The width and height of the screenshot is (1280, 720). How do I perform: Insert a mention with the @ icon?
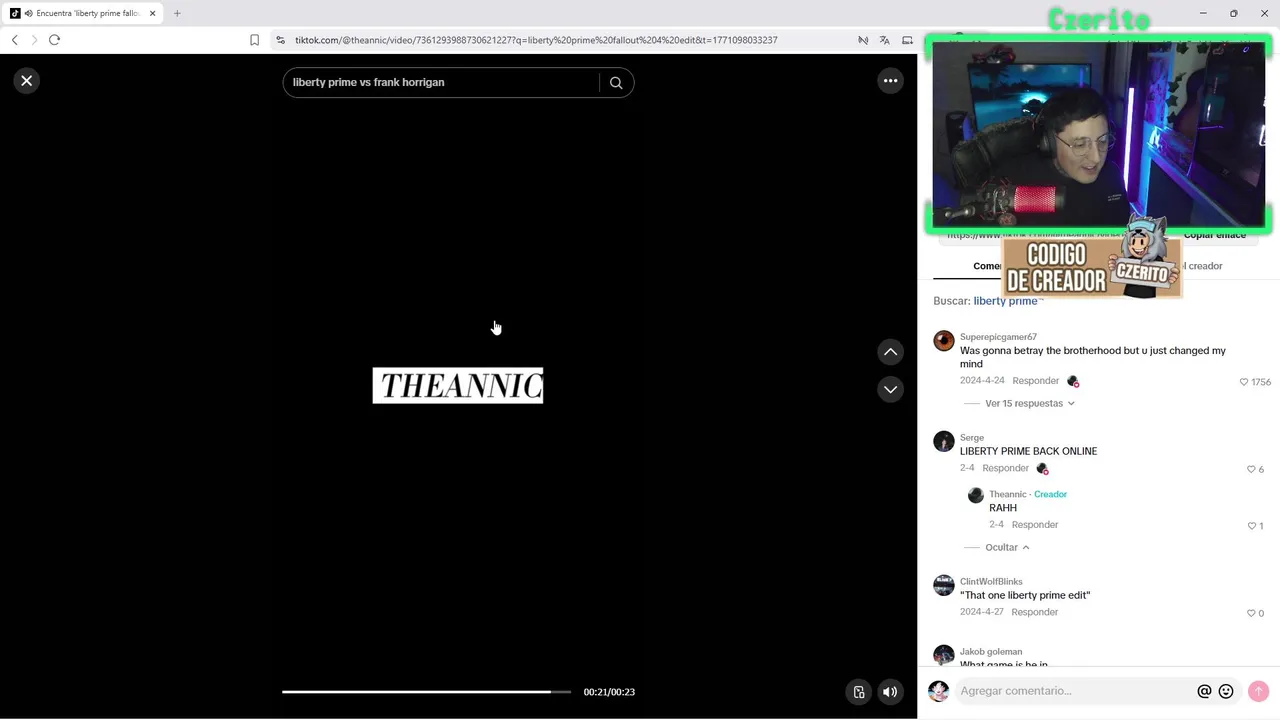[x=1204, y=691]
